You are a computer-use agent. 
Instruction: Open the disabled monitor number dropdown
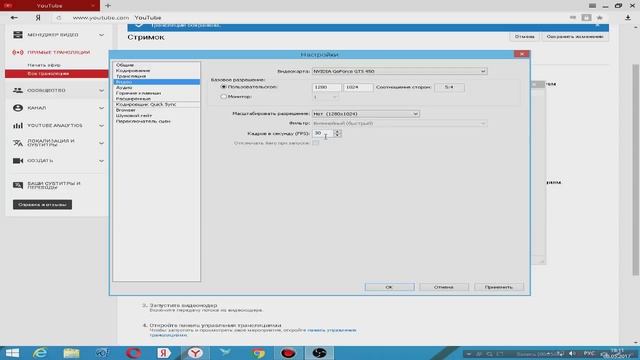point(325,97)
